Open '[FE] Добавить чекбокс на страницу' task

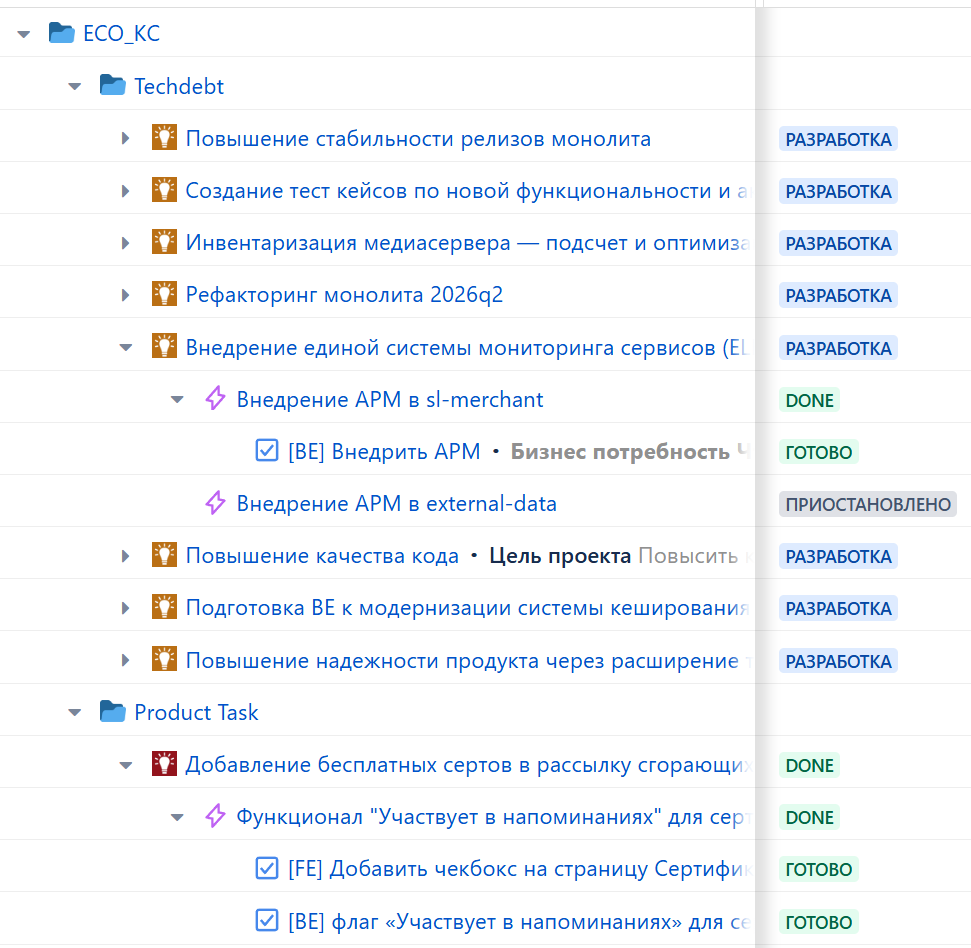[x=520, y=869]
